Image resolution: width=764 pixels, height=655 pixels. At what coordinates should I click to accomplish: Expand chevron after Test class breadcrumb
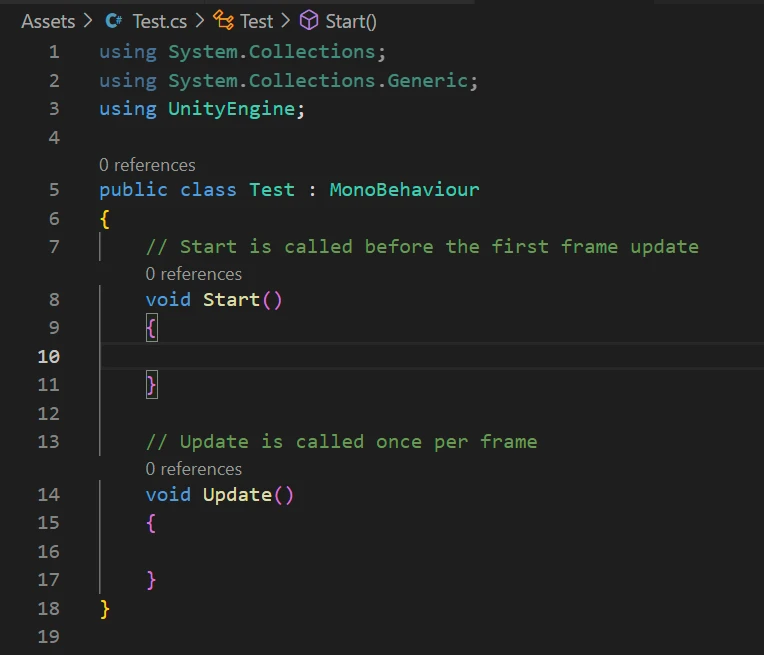[x=286, y=21]
